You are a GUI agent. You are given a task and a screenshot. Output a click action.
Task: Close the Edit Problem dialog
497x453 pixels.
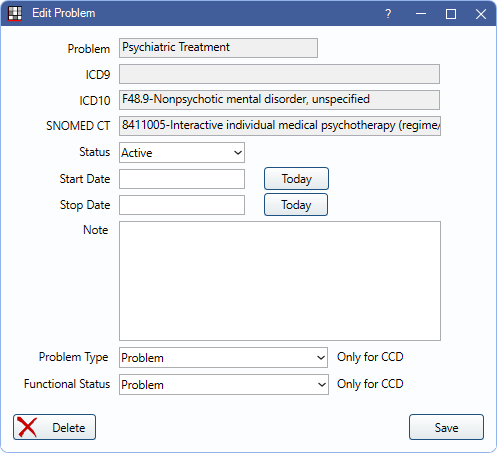tap(481, 14)
